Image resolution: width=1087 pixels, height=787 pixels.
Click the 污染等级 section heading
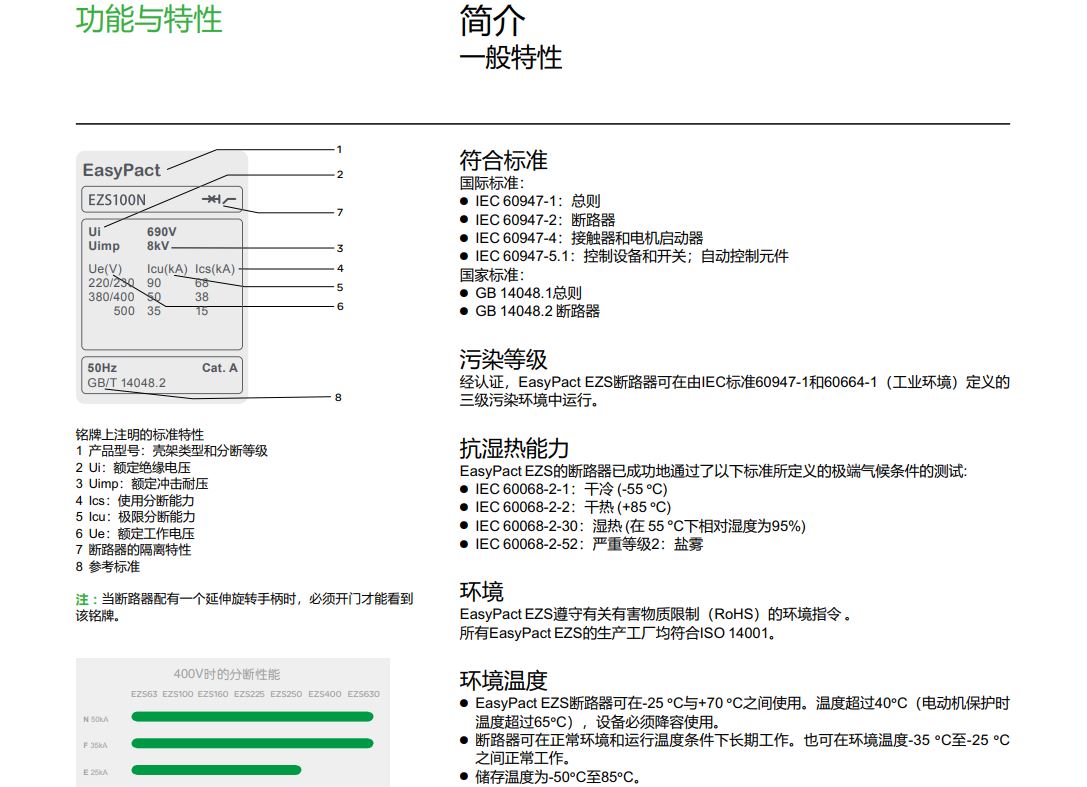503,359
